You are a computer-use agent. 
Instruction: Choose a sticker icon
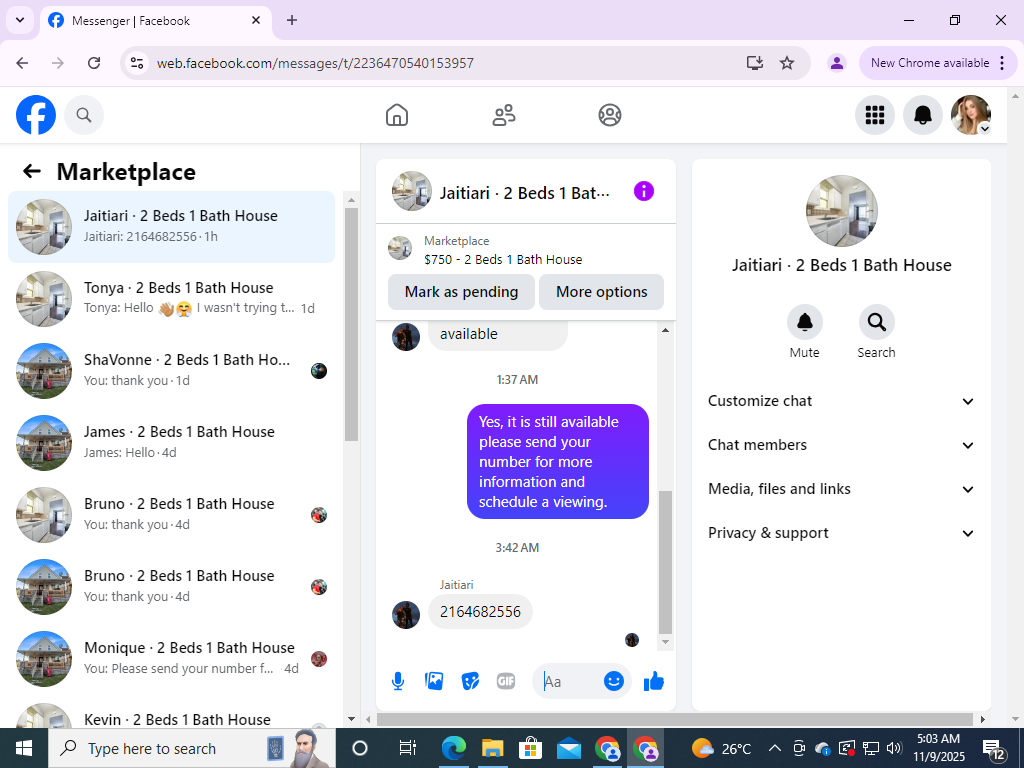pyautogui.click(x=470, y=681)
